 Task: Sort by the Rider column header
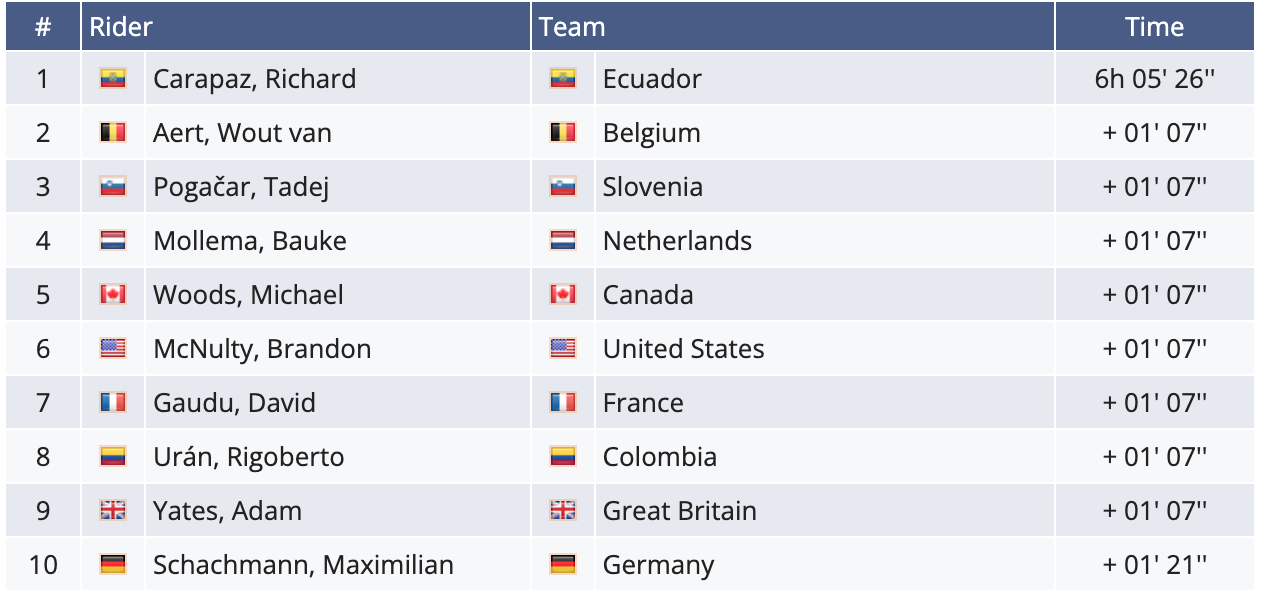pos(121,27)
